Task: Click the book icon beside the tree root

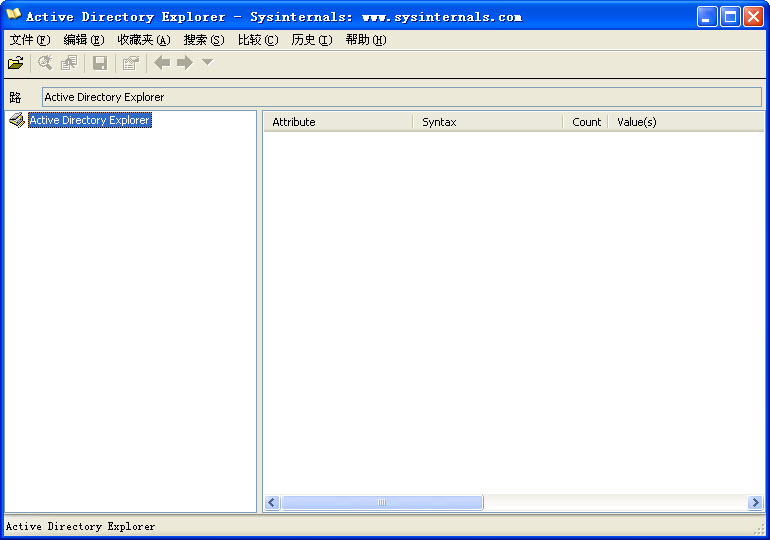Action: [x=16, y=120]
